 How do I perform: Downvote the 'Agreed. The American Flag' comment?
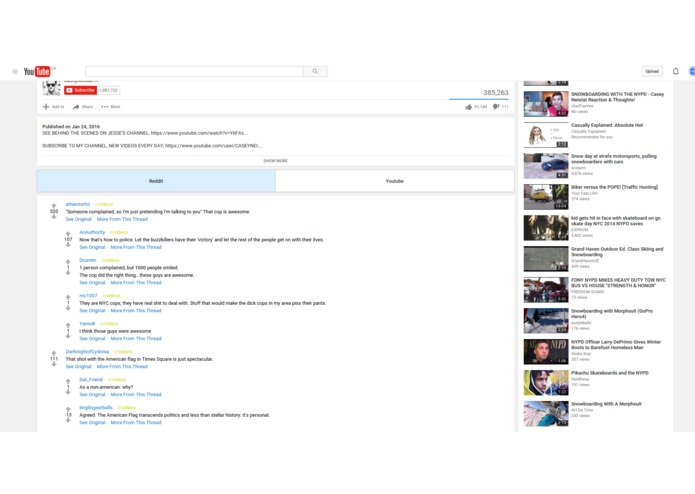(x=68, y=420)
